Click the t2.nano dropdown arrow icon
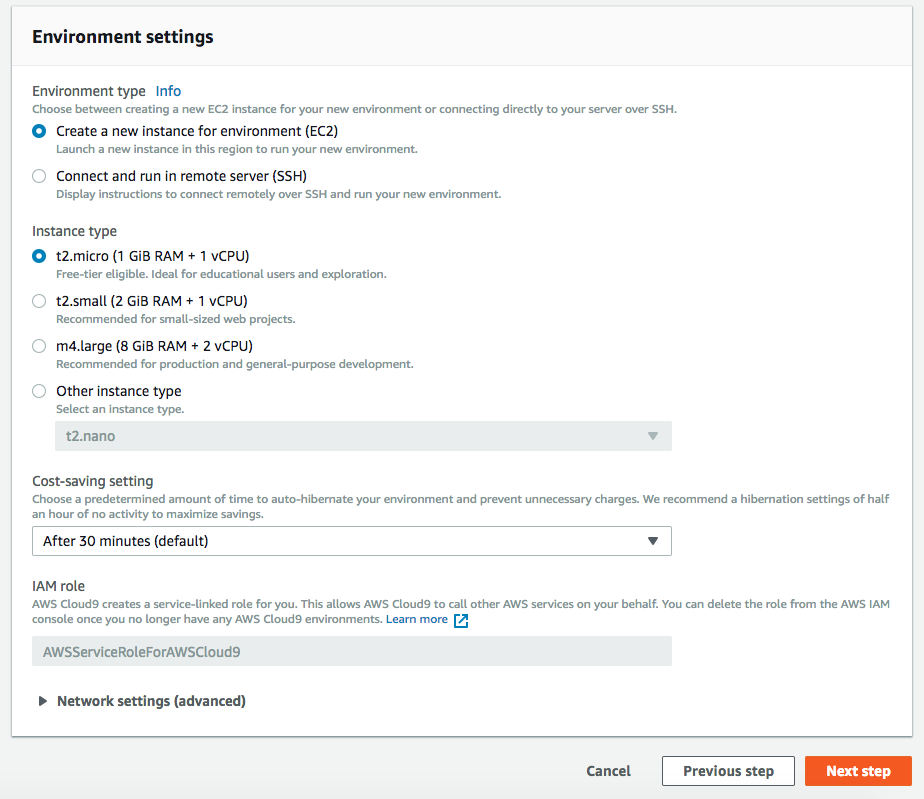This screenshot has width=924, height=799. click(x=652, y=436)
